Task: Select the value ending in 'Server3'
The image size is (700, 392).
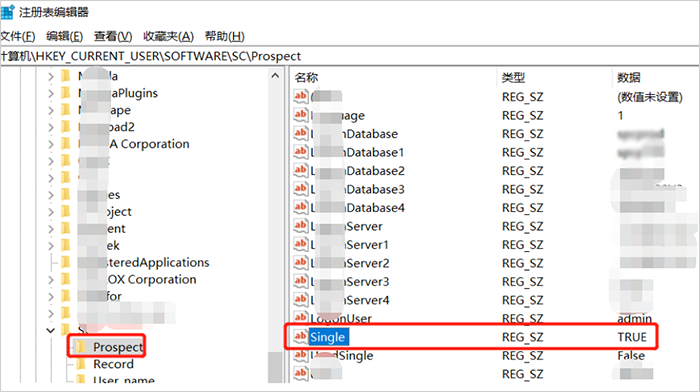Action: point(350,282)
